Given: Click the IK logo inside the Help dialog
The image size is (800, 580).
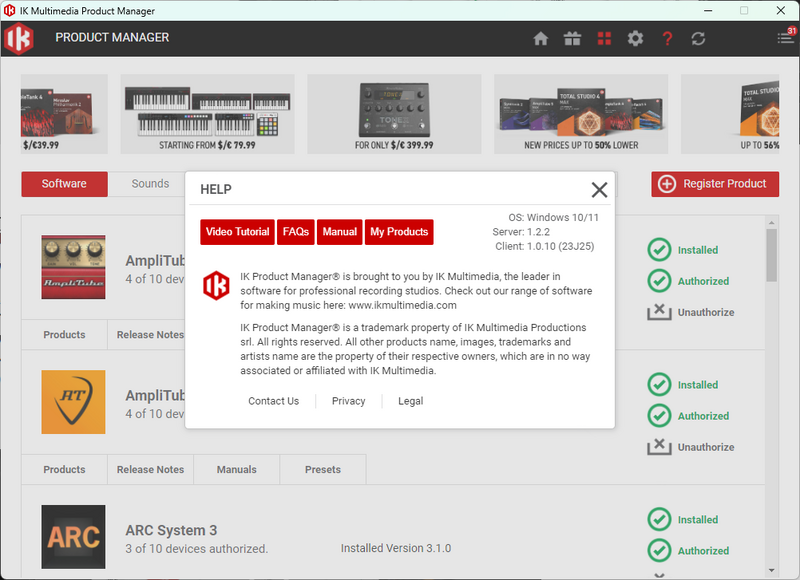Looking at the screenshot, I should (x=216, y=285).
